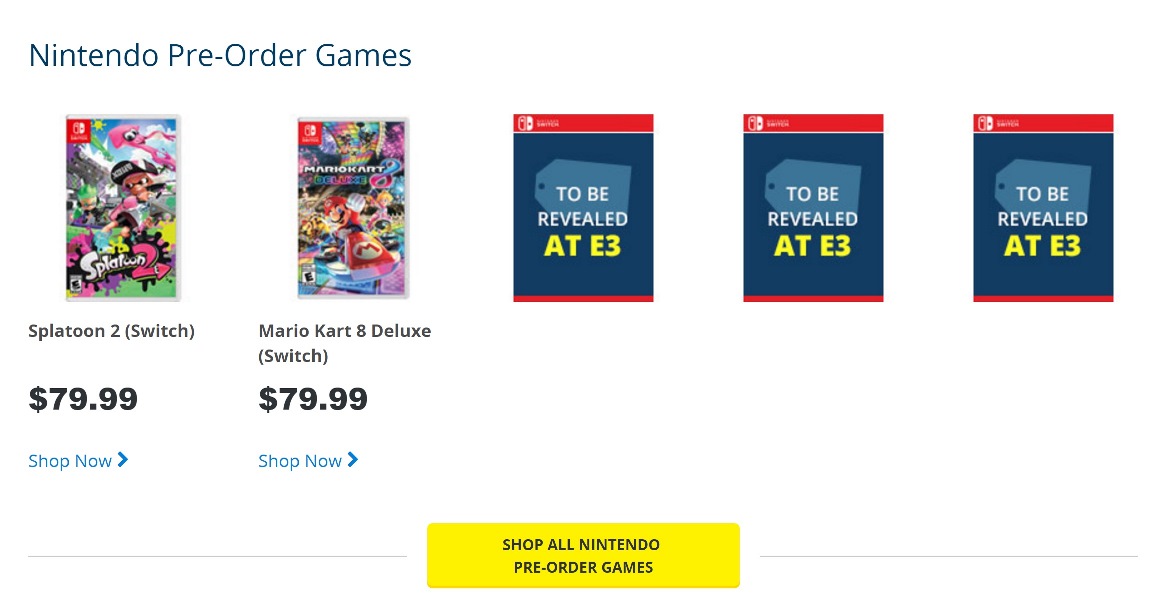Open the Mario Kart 8 Deluxe box art
Image resolution: width=1156 pixels, height=606 pixels.
click(353, 208)
